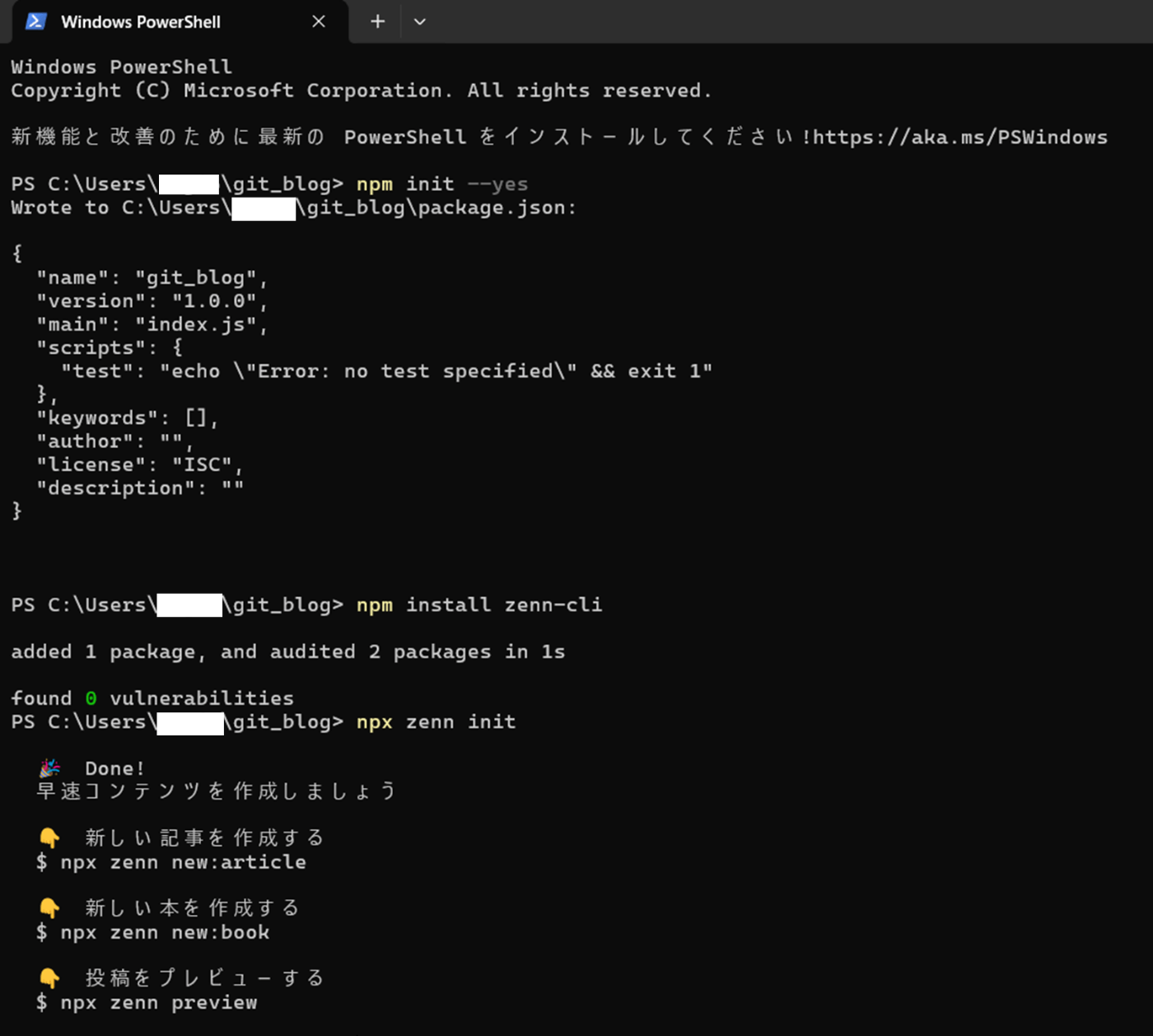1153x1036 pixels.
Task: Click the Copyright Microsoft Corporation line
Action: point(362,91)
